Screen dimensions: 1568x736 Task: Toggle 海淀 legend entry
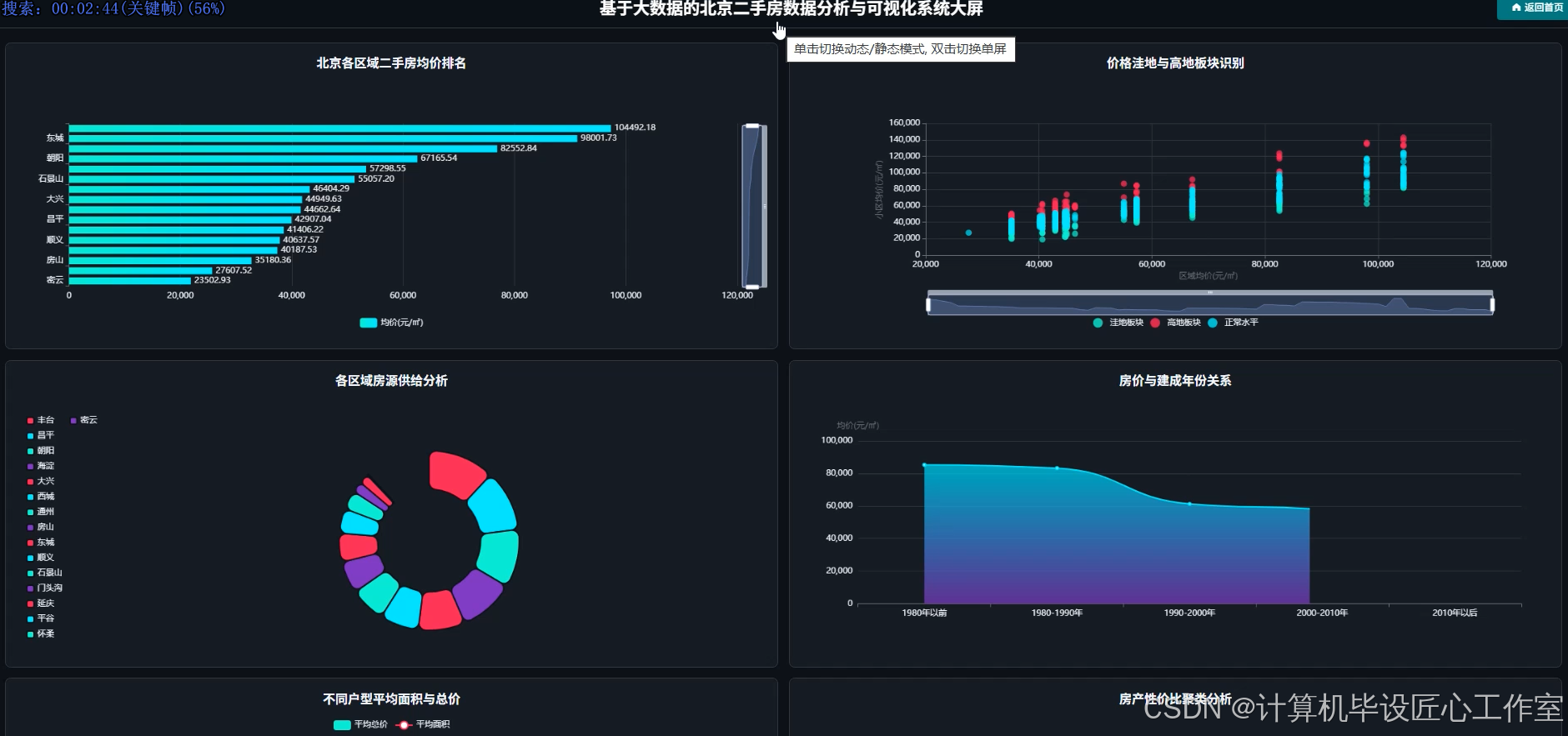click(x=41, y=466)
